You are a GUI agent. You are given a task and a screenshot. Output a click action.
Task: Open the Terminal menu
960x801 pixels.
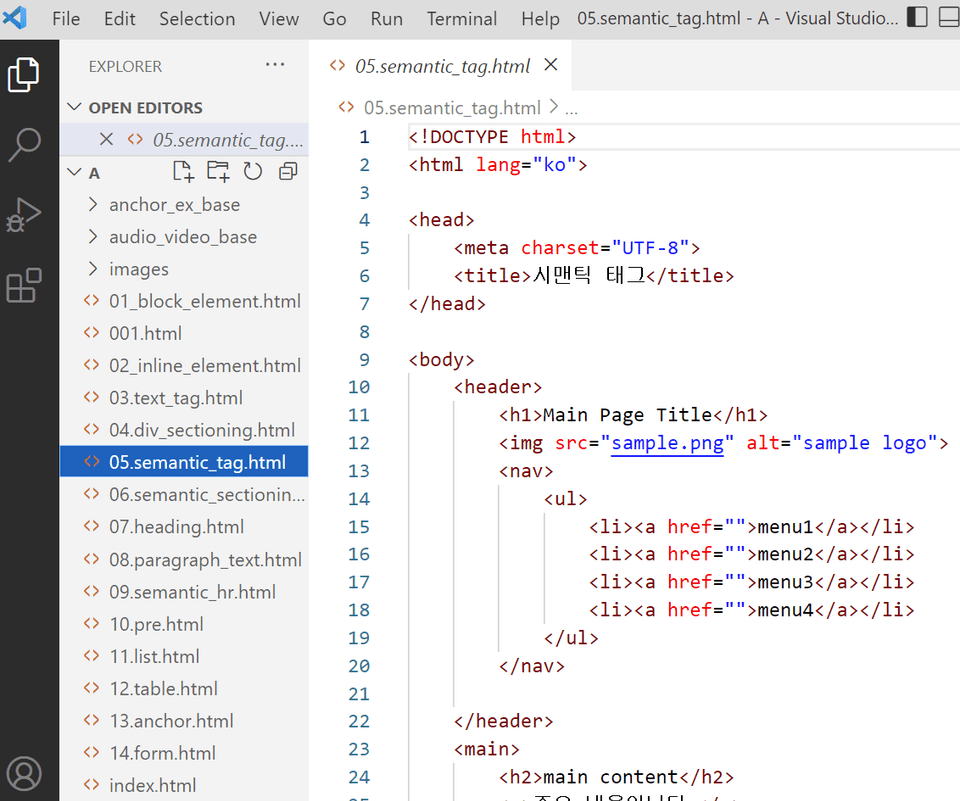(x=461, y=19)
